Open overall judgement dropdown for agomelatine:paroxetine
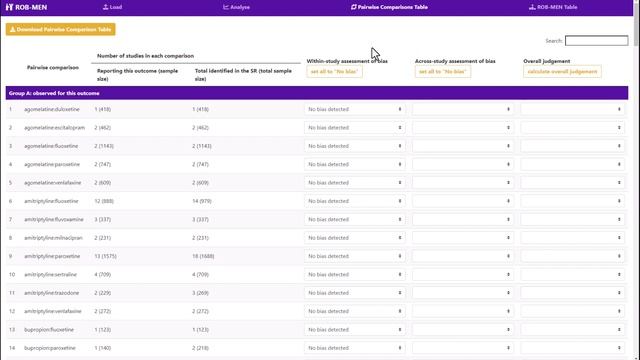Screen dimensions: 640x360 click(x=573, y=164)
